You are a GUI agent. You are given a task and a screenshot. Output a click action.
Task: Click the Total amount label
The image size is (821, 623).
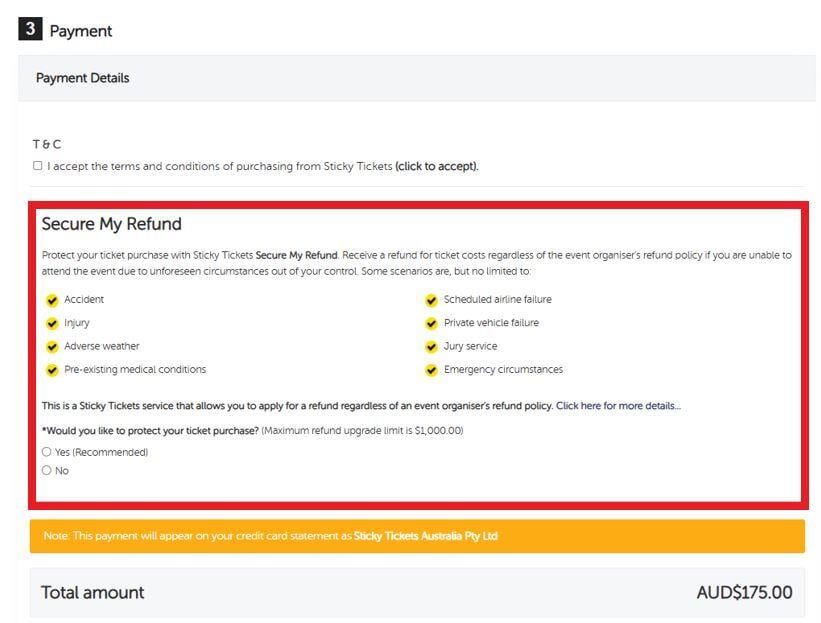pos(93,592)
